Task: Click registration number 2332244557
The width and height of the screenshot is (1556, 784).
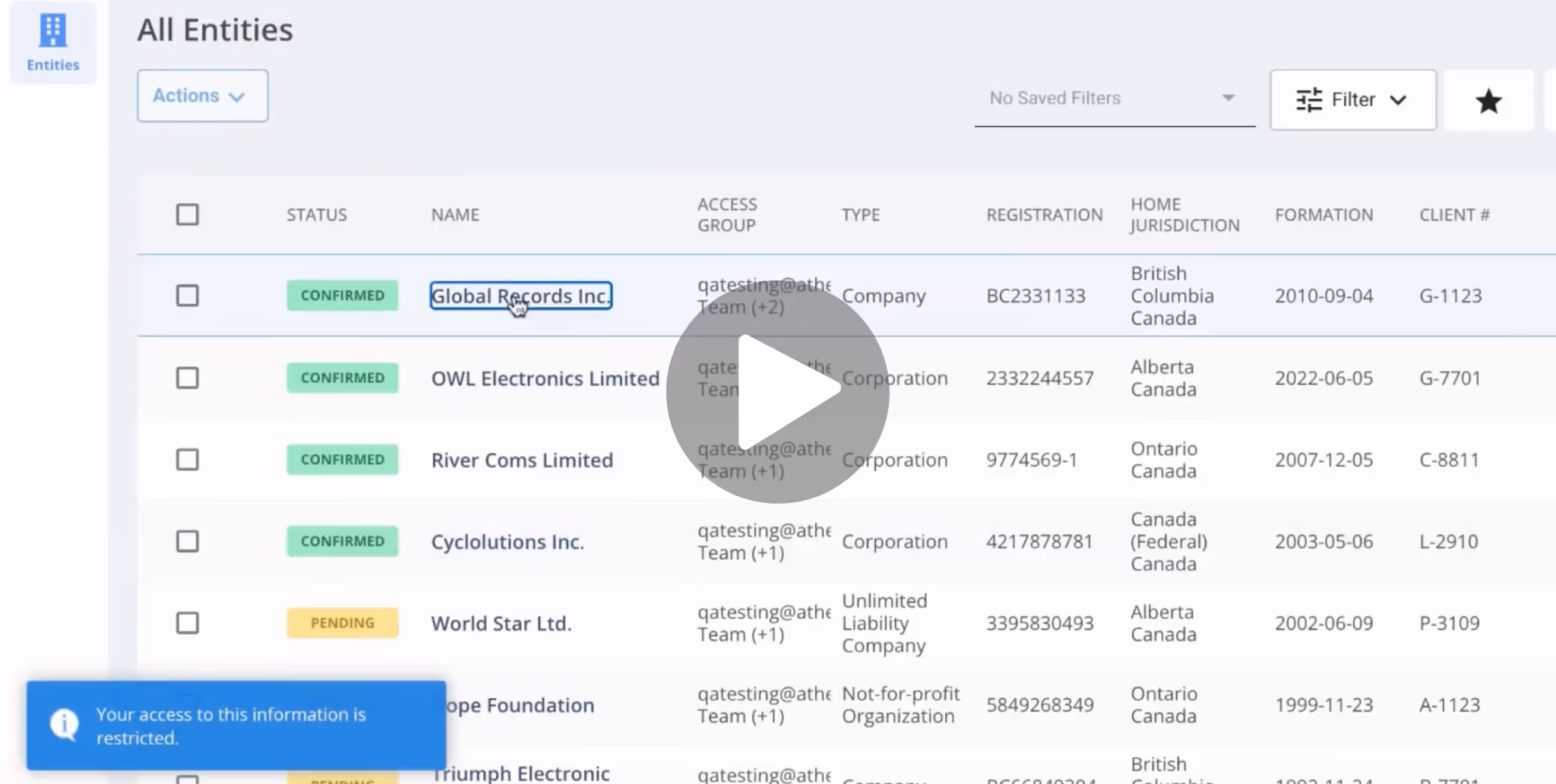Action: (1040, 378)
